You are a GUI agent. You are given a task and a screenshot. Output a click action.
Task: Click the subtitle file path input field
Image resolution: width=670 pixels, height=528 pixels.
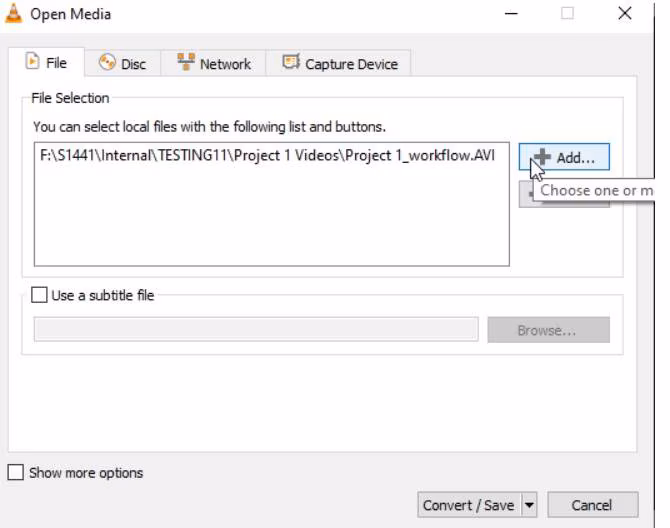point(256,330)
